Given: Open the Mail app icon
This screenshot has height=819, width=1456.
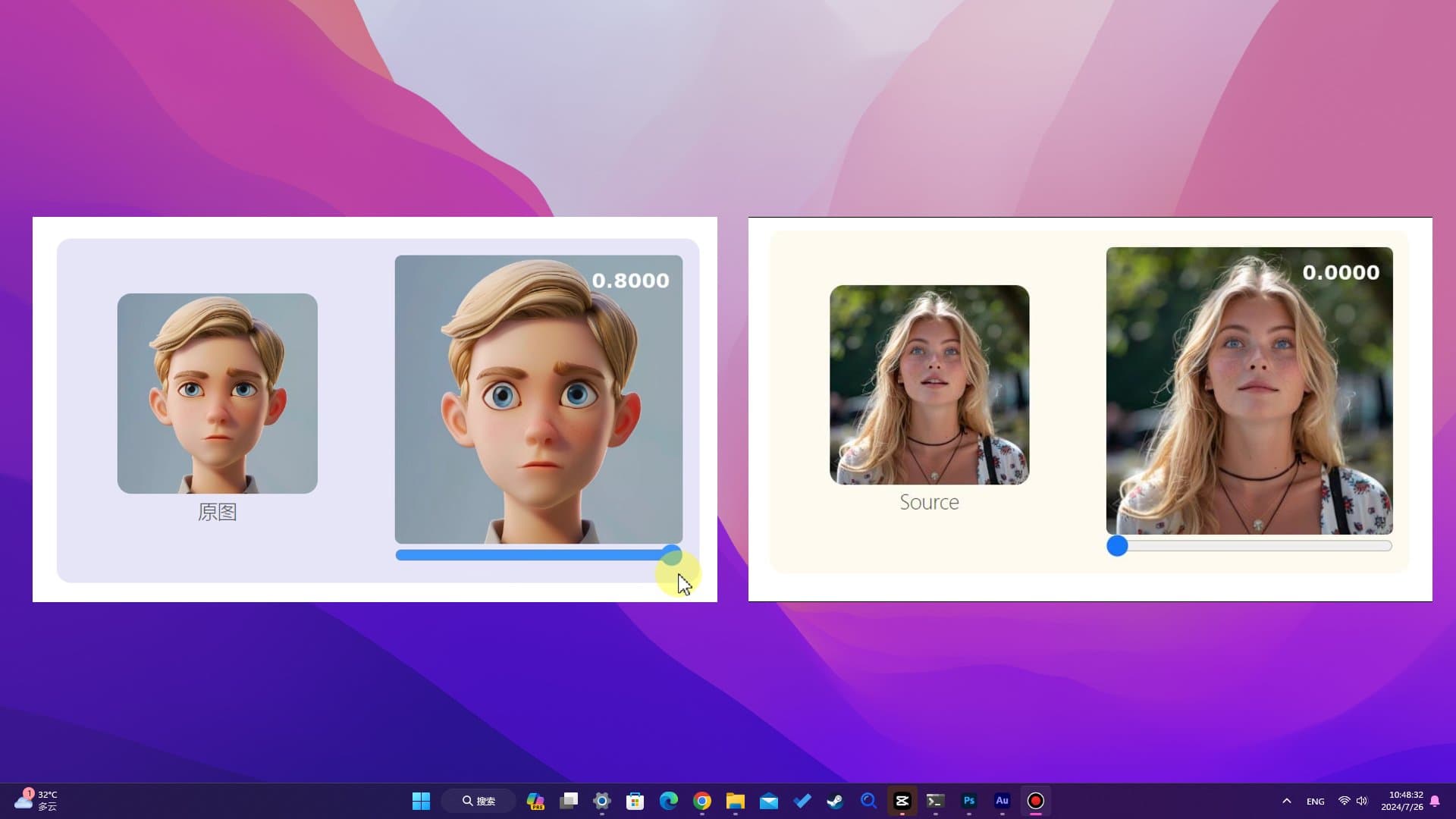Looking at the screenshot, I should [768, 801].
